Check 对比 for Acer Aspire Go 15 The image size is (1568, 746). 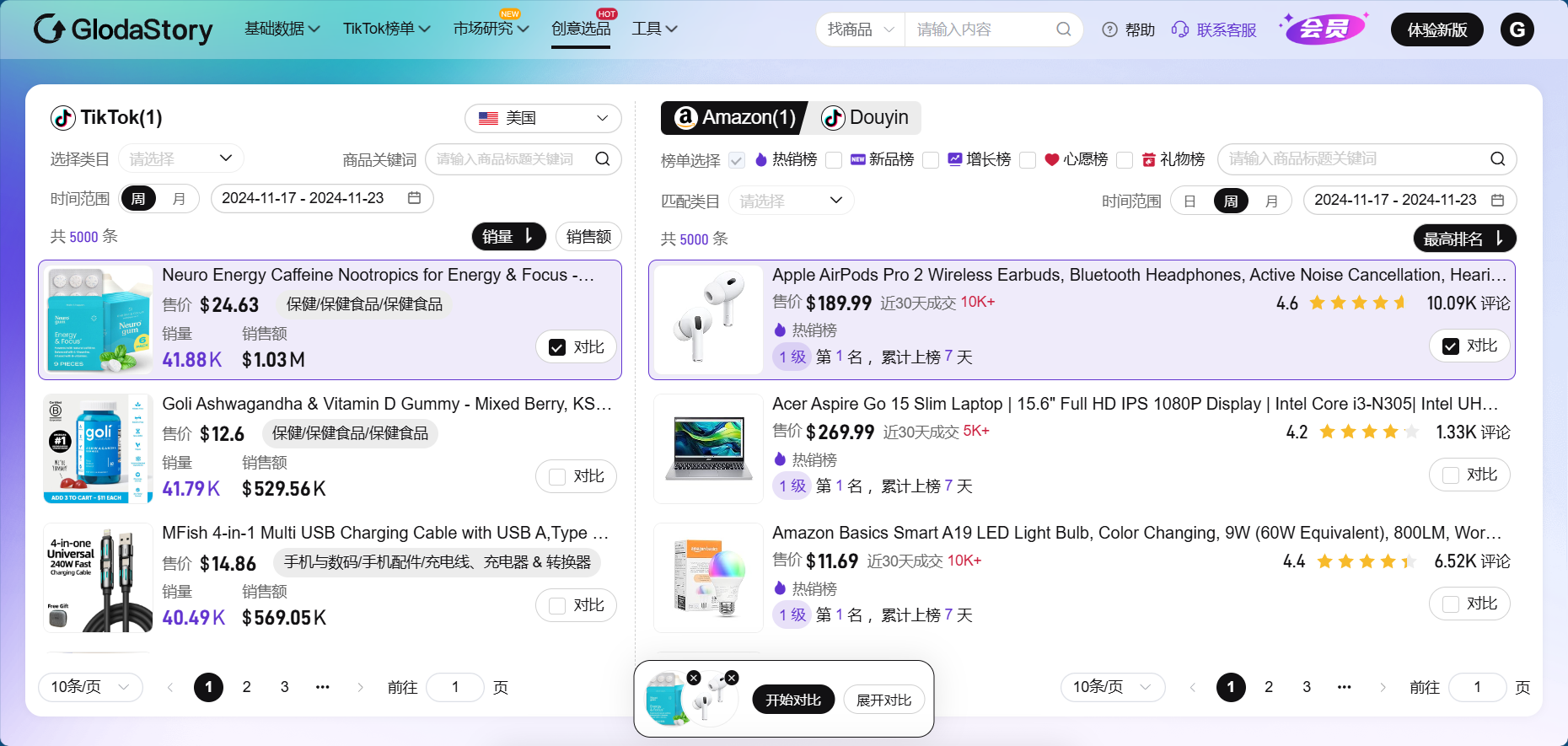[1451, 475]
